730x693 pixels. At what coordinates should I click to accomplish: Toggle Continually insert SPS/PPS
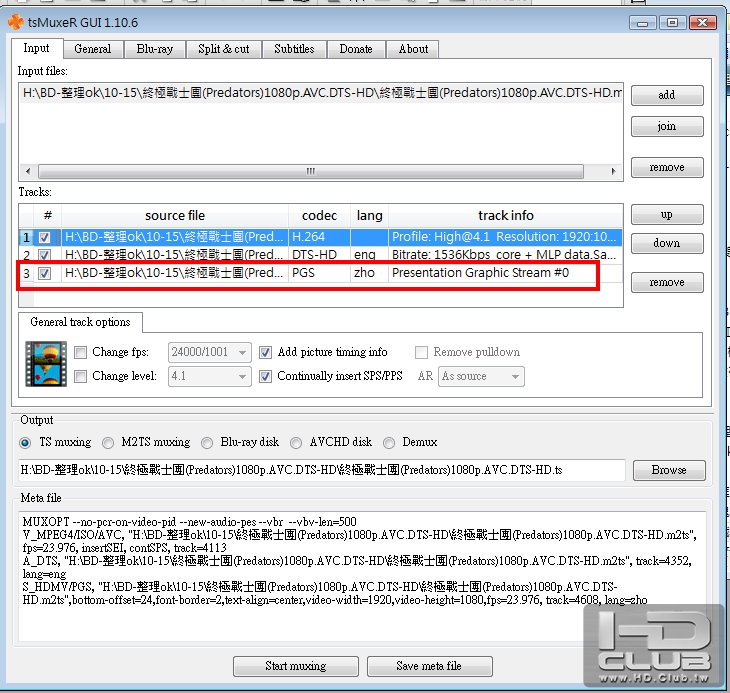pyautogui.click(x=265, y=376)
